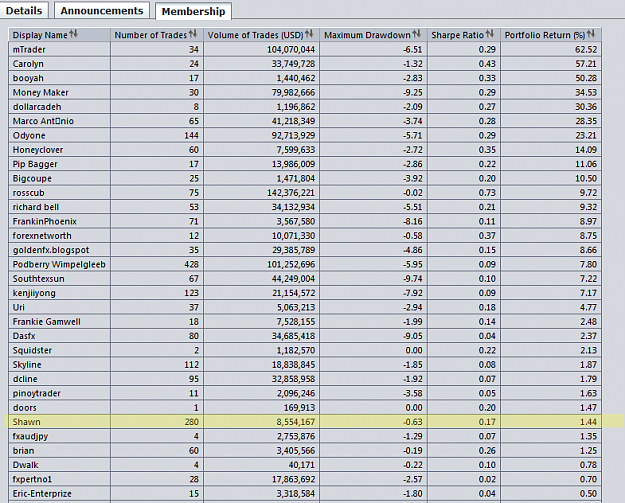This screenshot has height=503, width=625.
Task: Click Honeyclover in the name column
Action: click(x=38, y=150)
